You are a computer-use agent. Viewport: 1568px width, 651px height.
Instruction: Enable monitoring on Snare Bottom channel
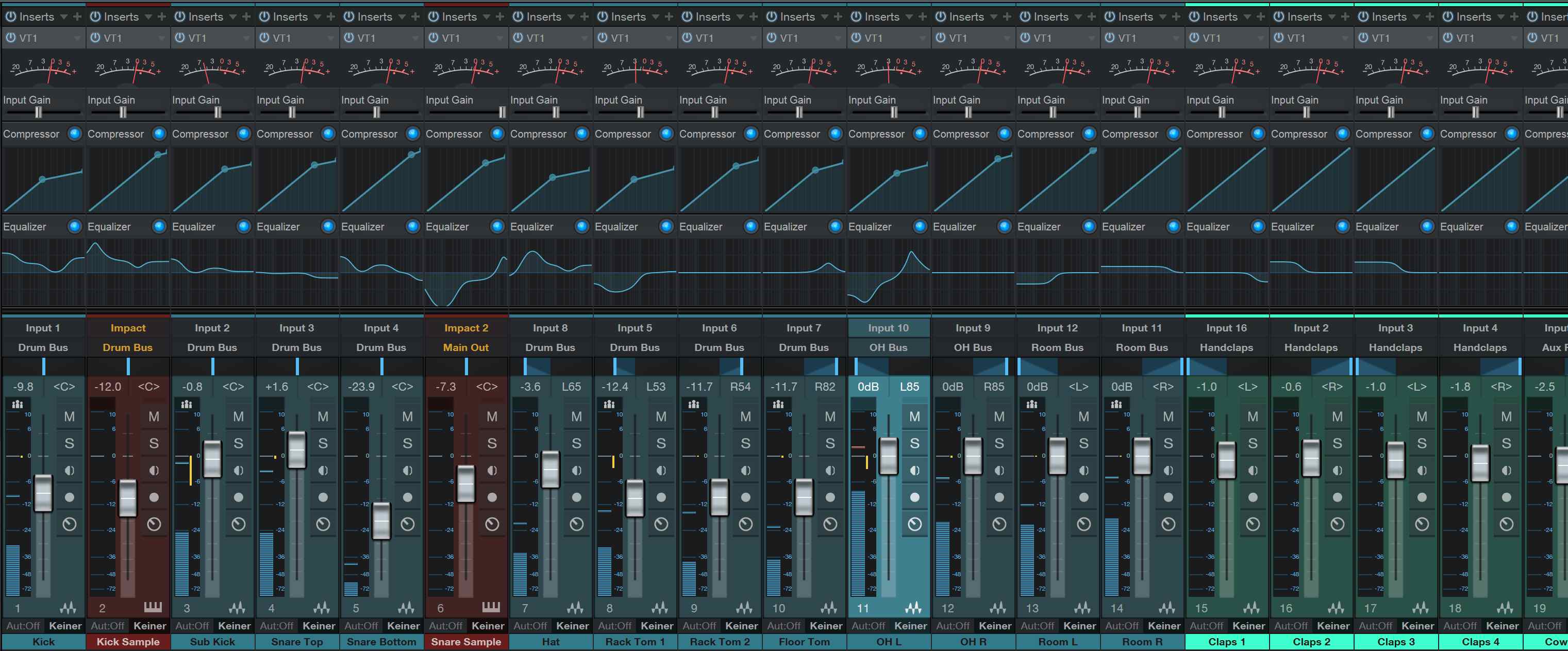[408, 470]
